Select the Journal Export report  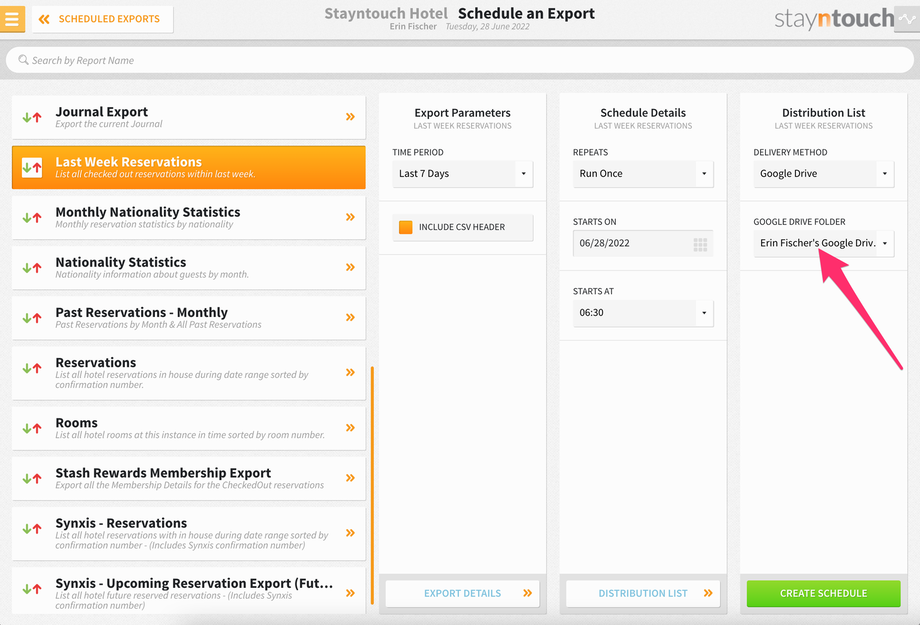pos(188,117)
